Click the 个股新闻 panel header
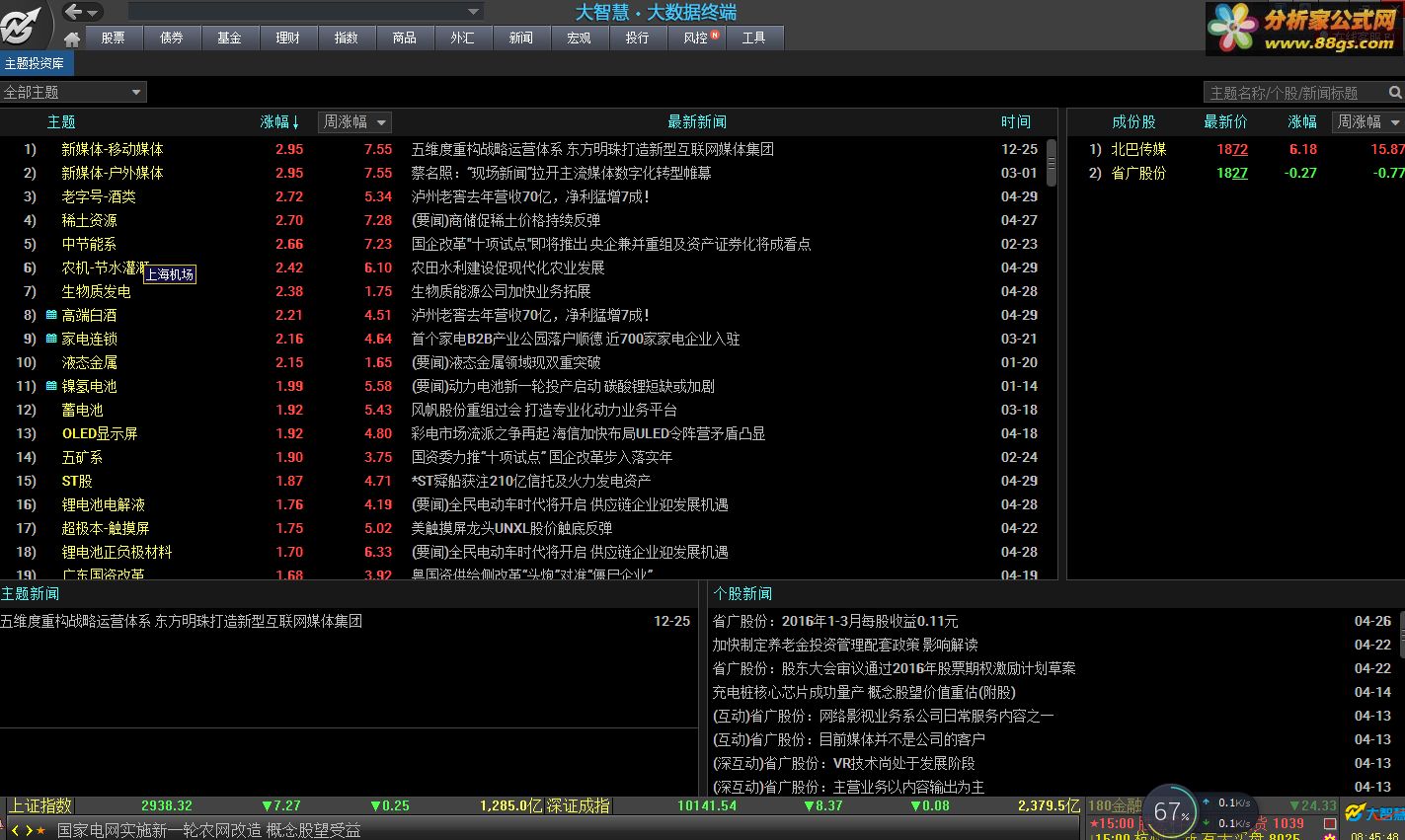 tap(742, 593)
